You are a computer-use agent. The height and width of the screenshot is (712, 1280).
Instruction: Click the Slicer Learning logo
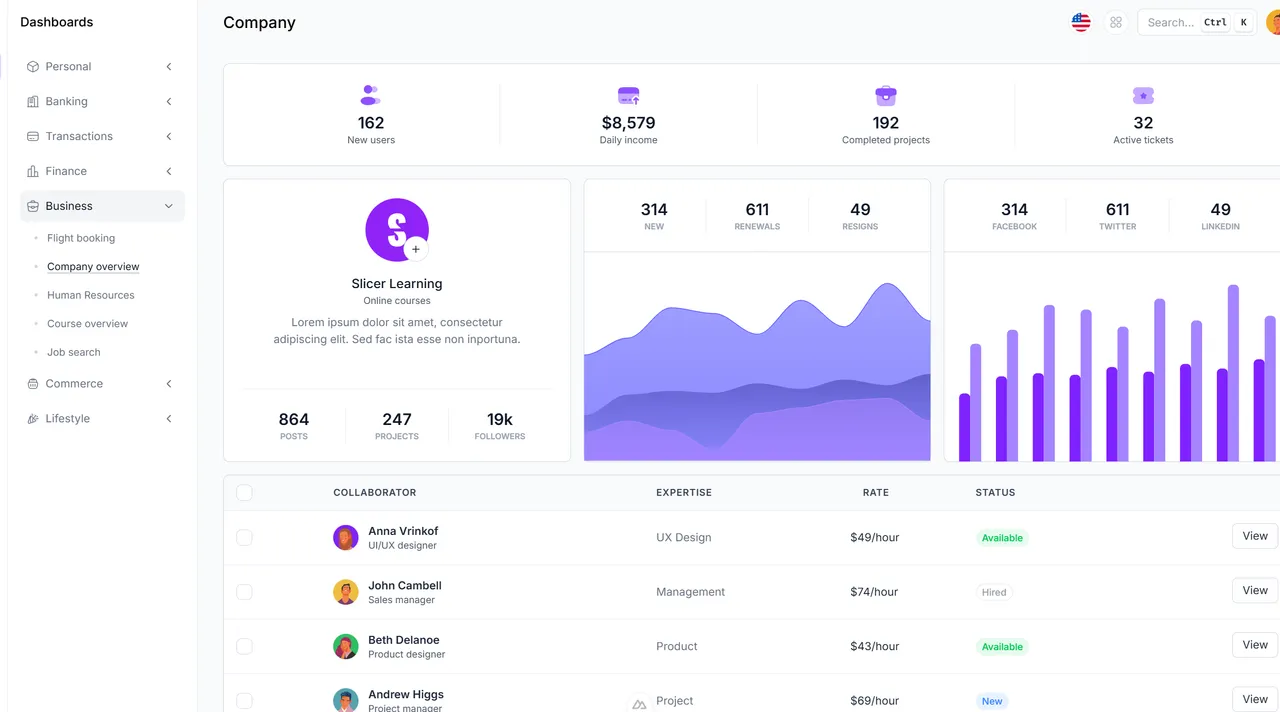coord(396,229)
